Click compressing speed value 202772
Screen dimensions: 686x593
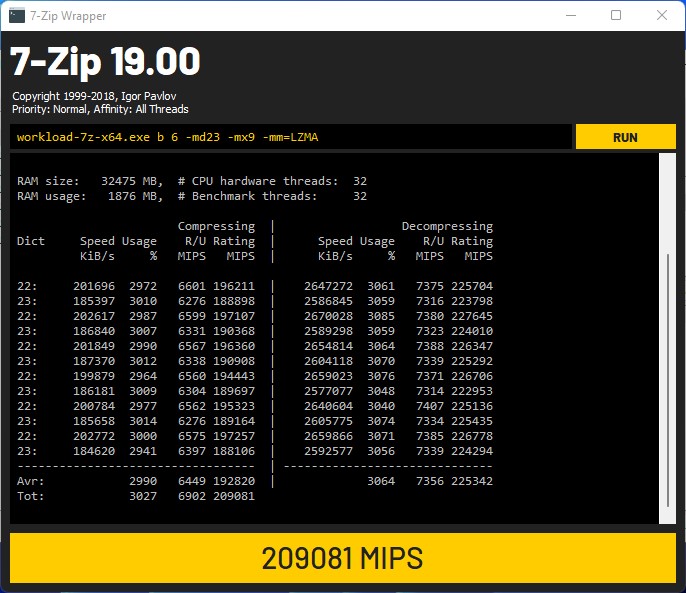94,436
